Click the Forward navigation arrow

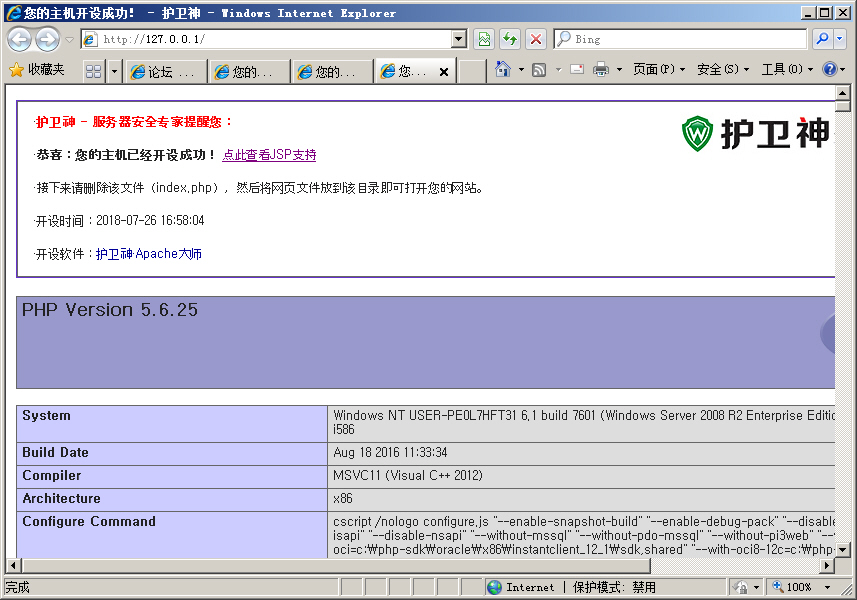[x=46, y=39]
